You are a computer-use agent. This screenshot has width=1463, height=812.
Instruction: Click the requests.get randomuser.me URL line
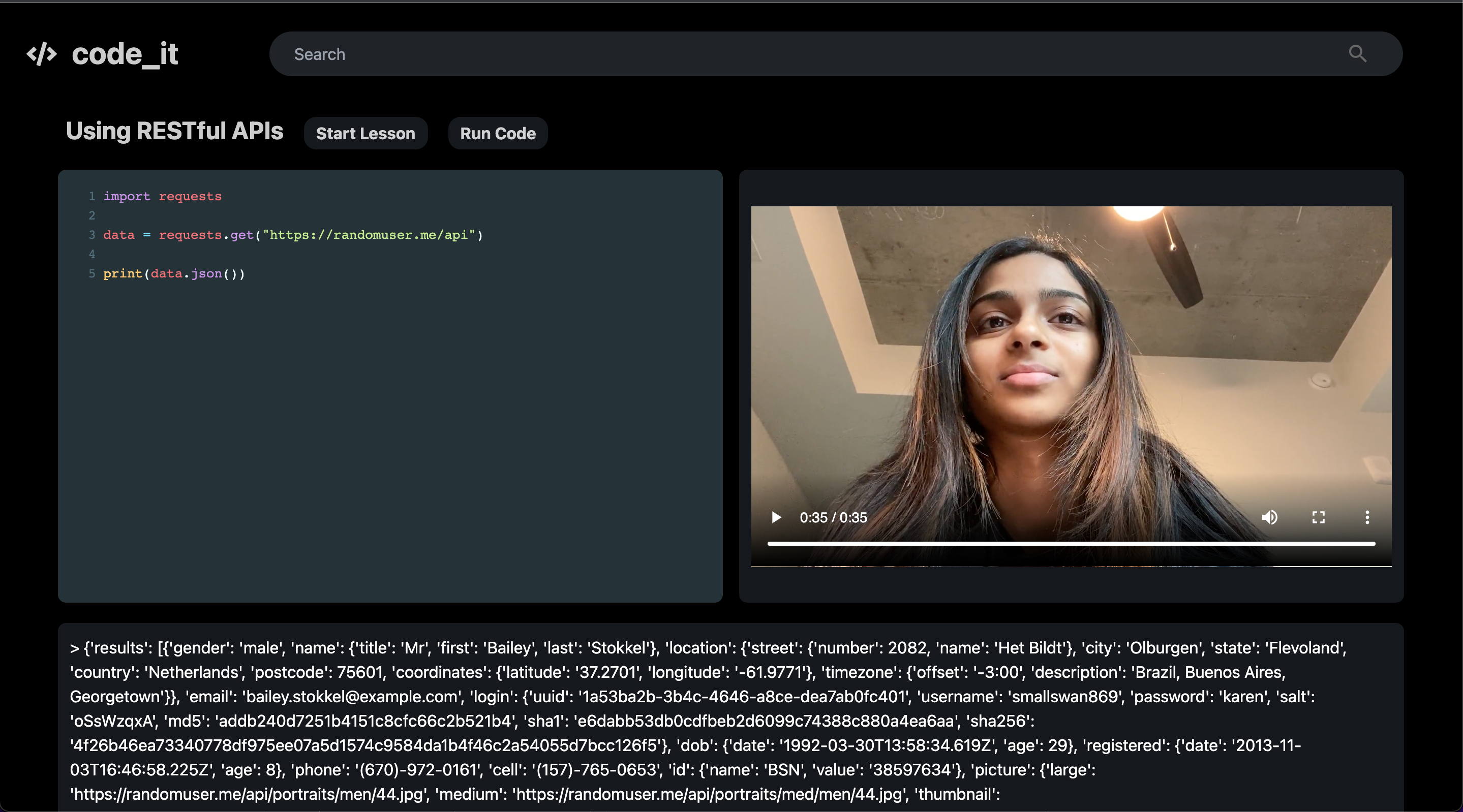coord(292,235)
